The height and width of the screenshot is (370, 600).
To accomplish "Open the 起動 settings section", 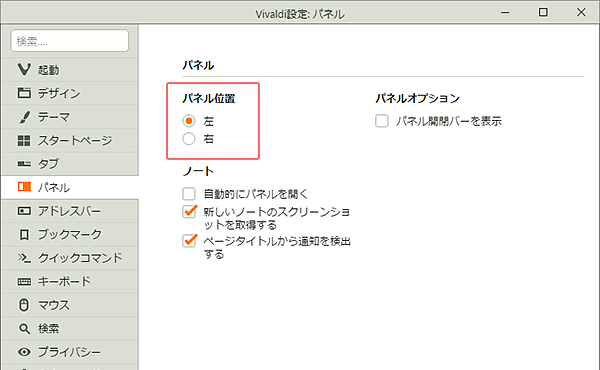I will point(70,70).
